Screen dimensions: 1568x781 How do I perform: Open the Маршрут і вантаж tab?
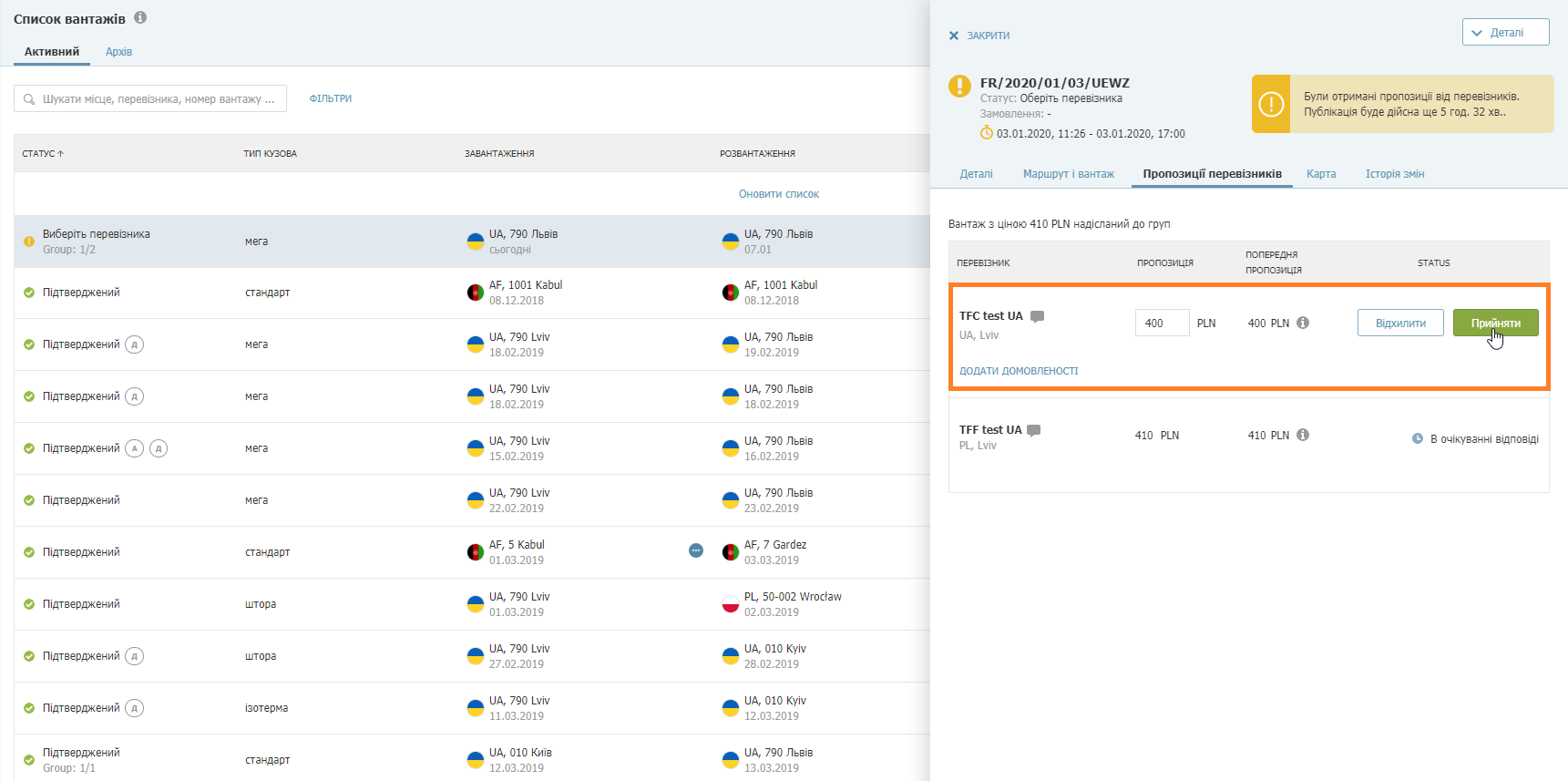pyautogui.click(x=1069, y=174)
